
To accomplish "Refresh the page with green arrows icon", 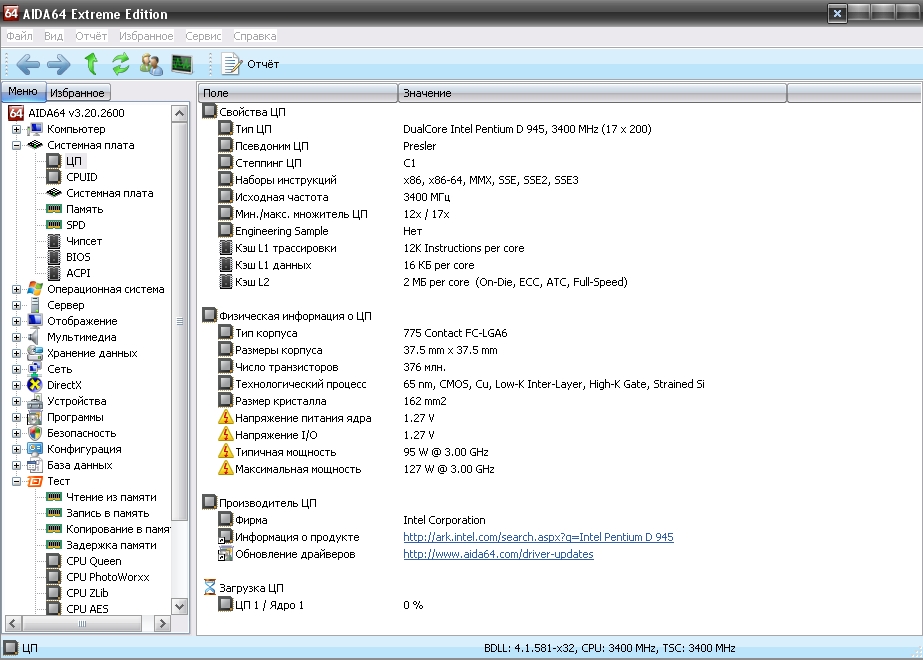I will click(121, 64).
